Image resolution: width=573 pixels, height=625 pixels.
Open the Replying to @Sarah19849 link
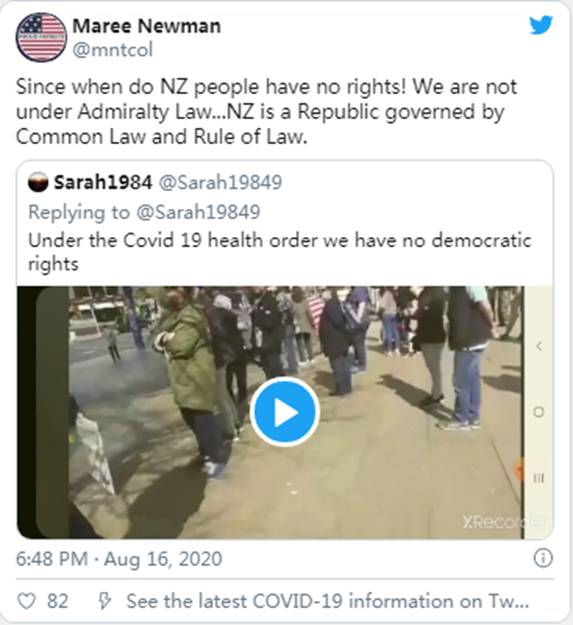[x=144, y=212]
